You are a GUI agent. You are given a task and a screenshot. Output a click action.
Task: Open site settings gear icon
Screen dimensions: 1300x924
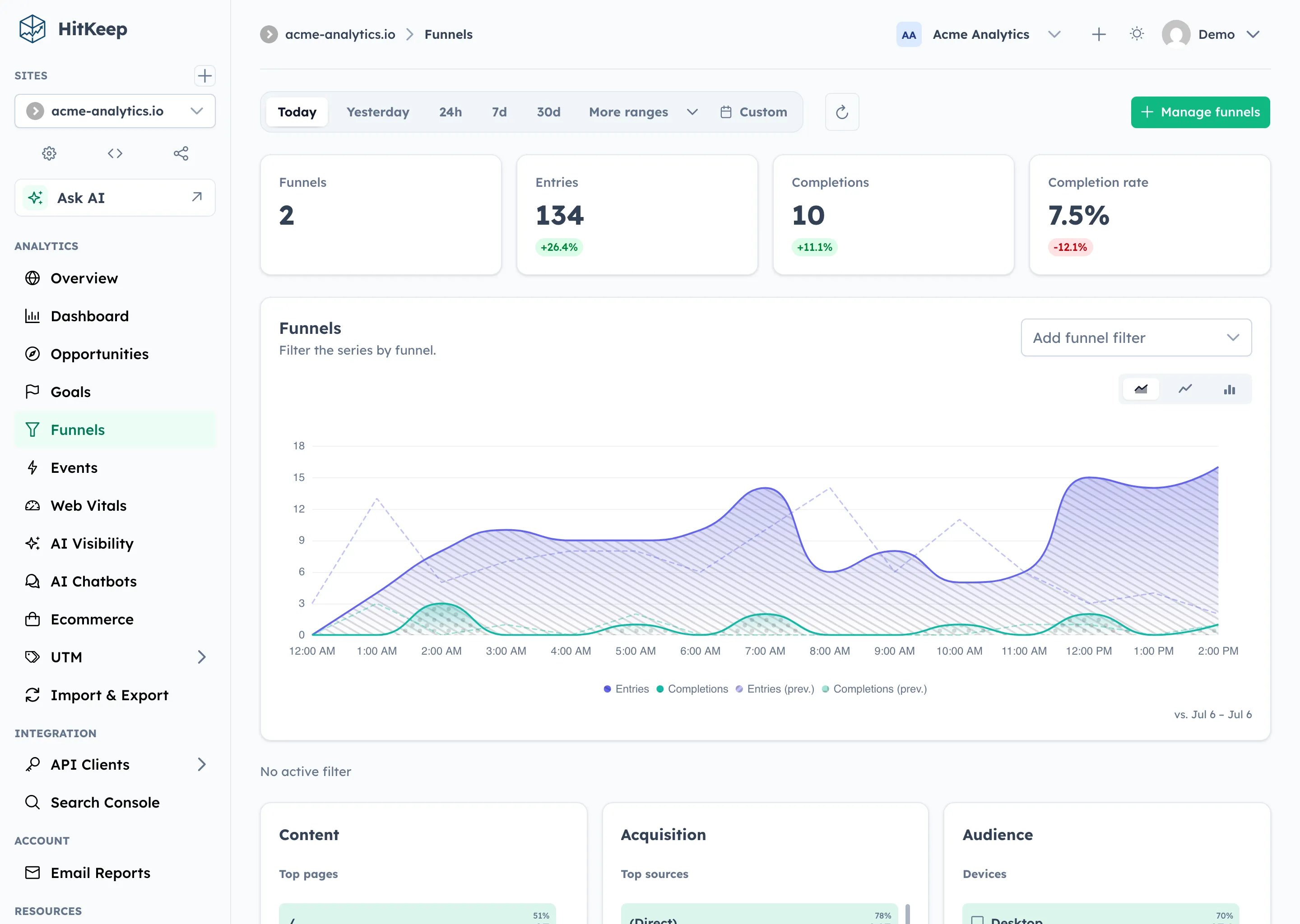pos(50,153)
